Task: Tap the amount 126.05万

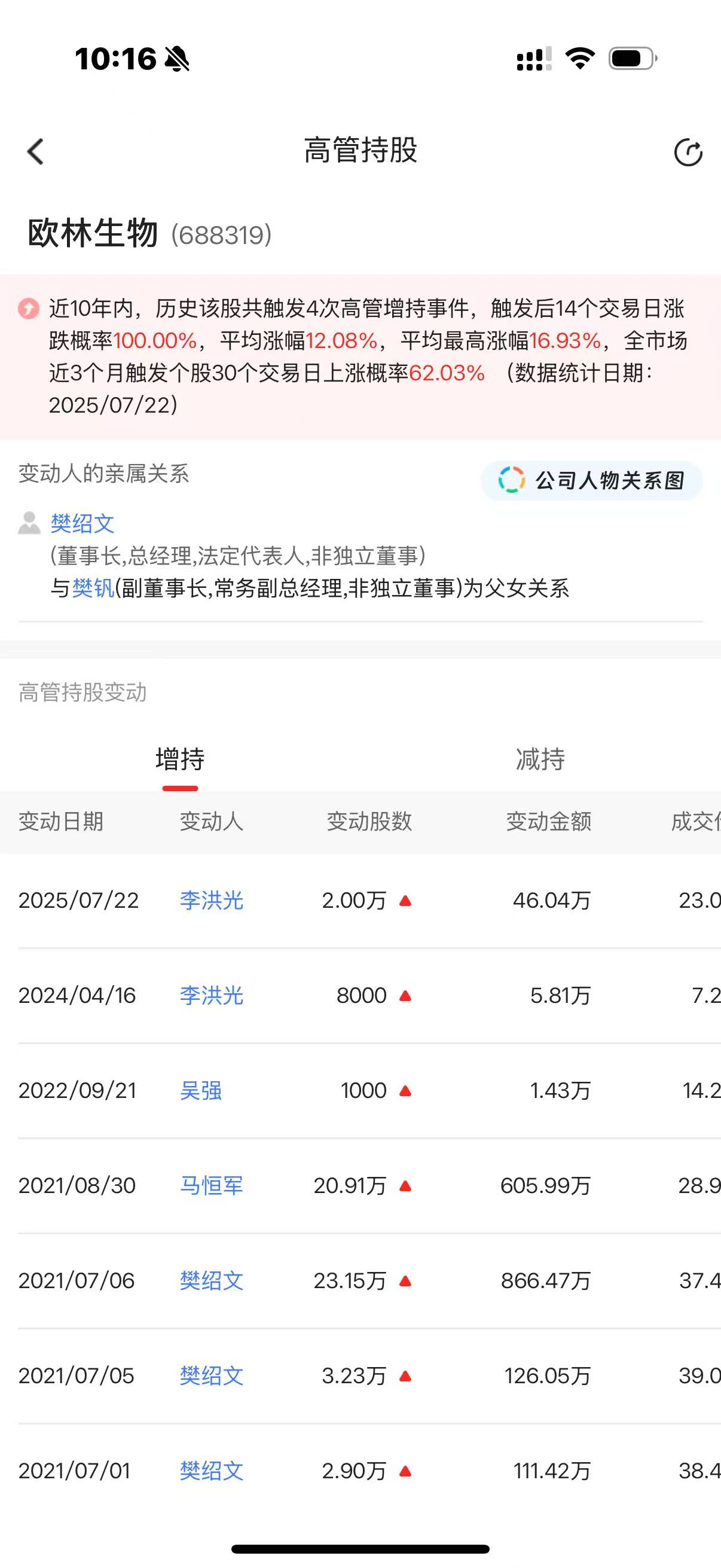Action: click(548, 1375)
